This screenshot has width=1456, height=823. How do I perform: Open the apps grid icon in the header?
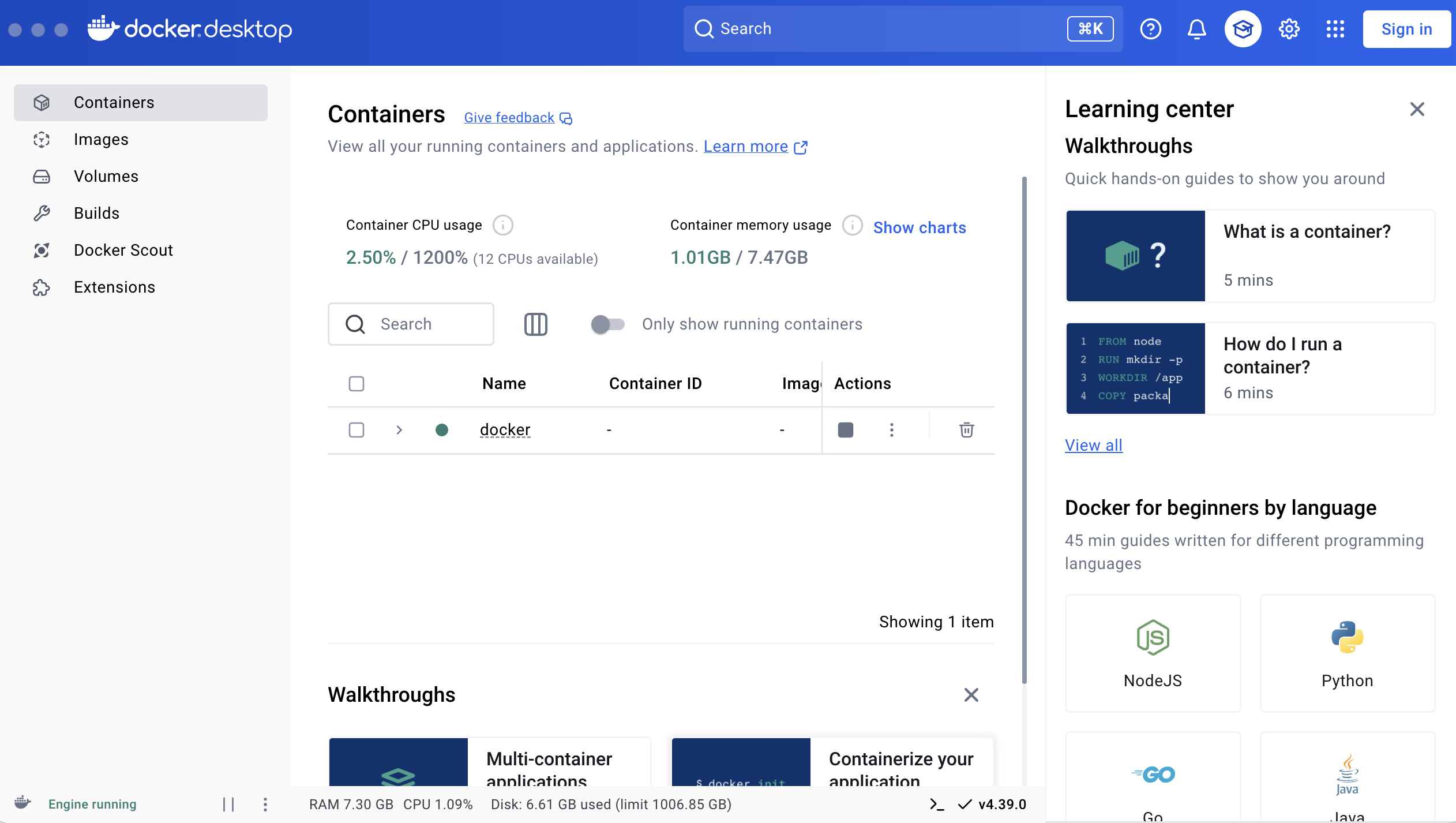tap(1335, 29)
